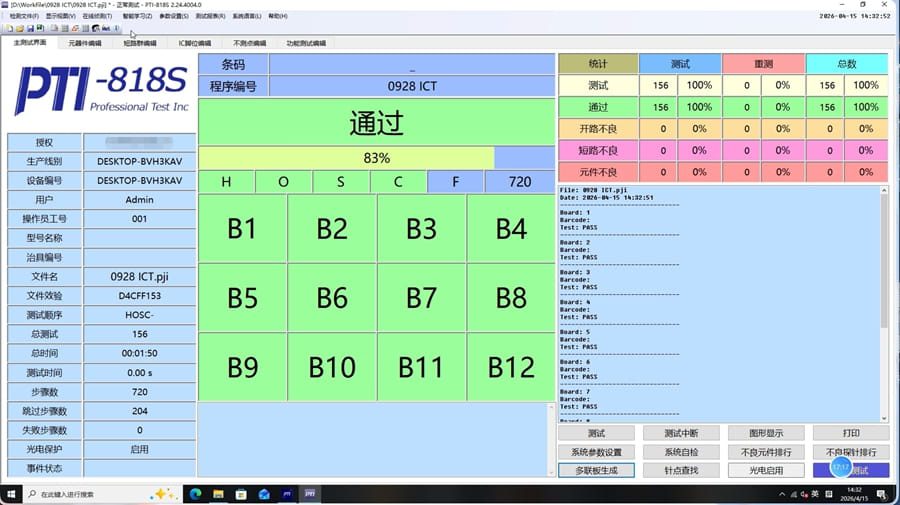Screen dimensions: 900x505
Task: Click the highlighted F step cell
Action: tap(456, 182)
